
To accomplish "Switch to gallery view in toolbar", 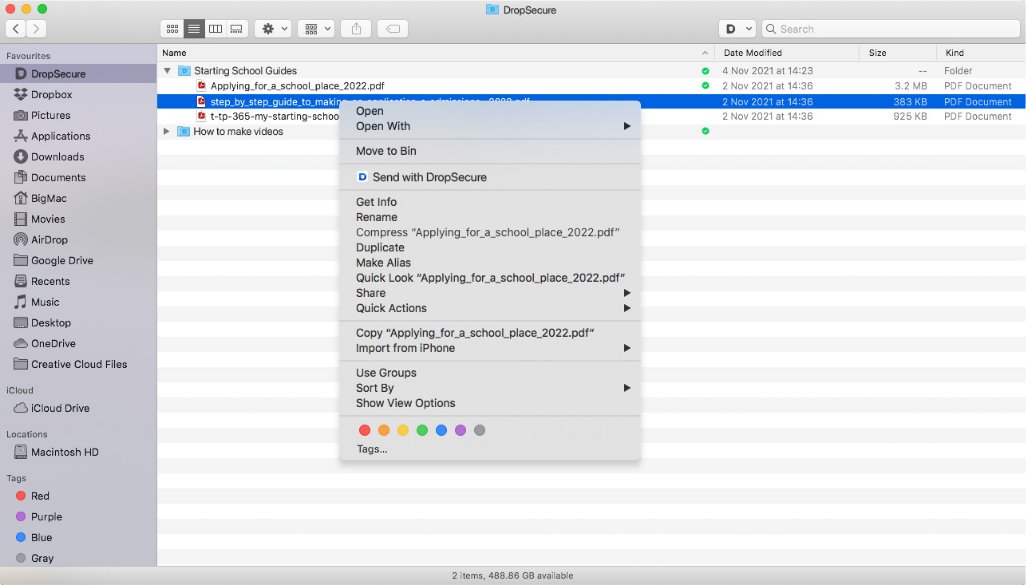I will [237, 29].
